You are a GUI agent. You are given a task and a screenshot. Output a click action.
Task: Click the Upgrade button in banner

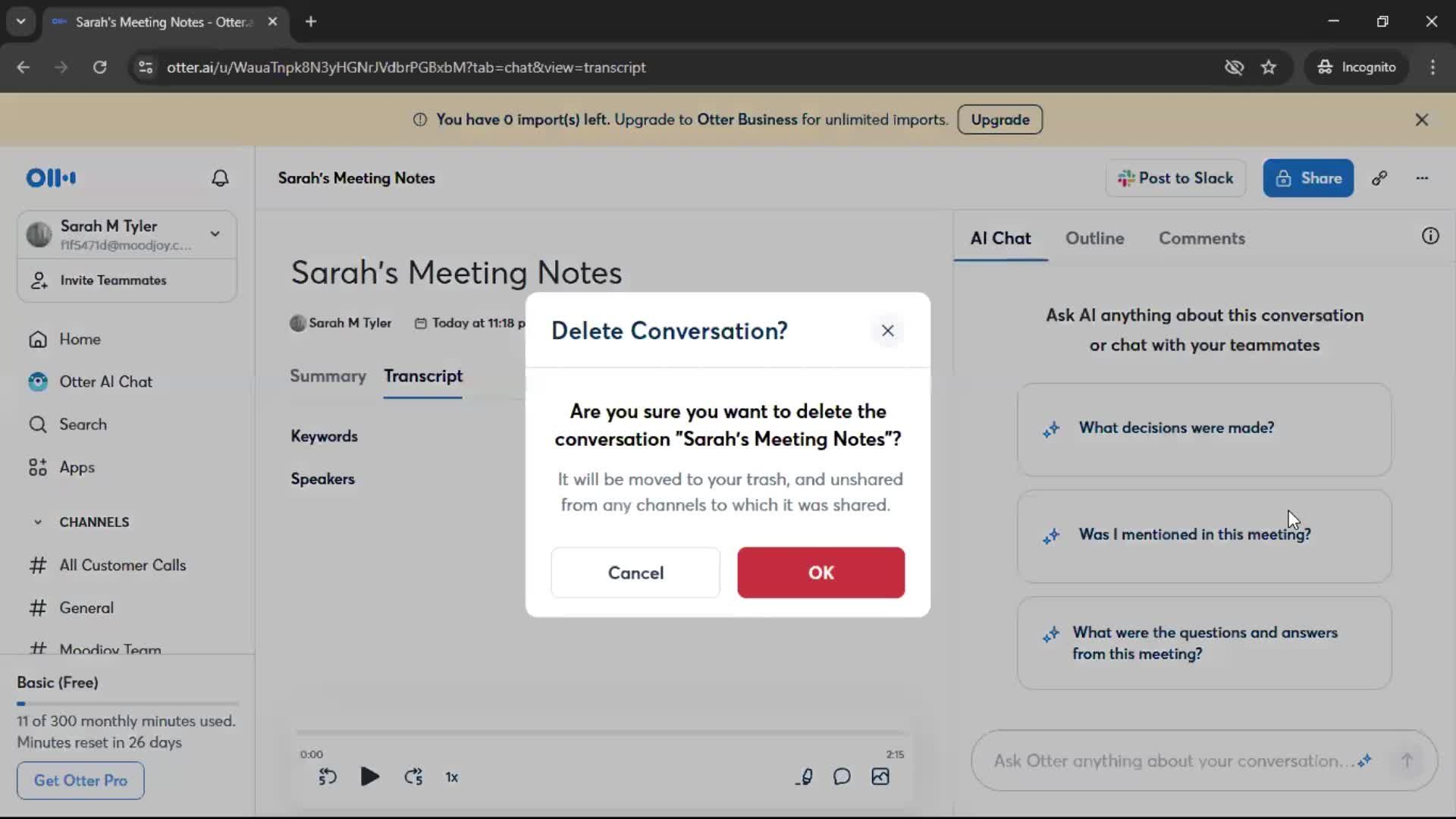(999, 120)
